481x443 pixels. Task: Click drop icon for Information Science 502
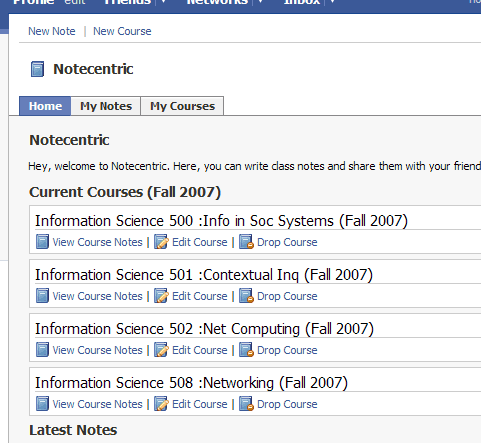(x=246, y=350)
